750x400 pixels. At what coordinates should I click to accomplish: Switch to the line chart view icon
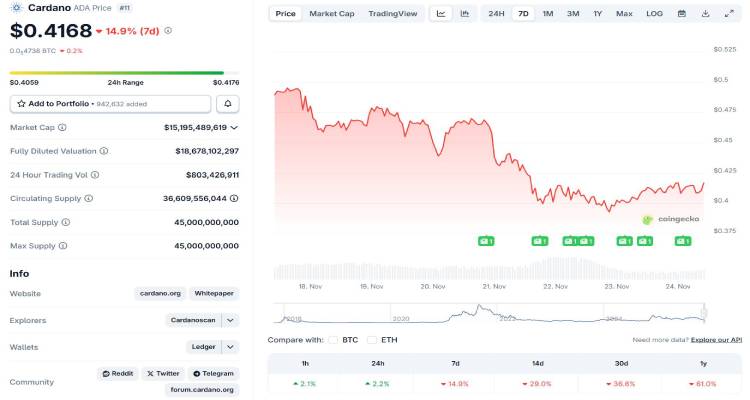(x=441, y=14)
